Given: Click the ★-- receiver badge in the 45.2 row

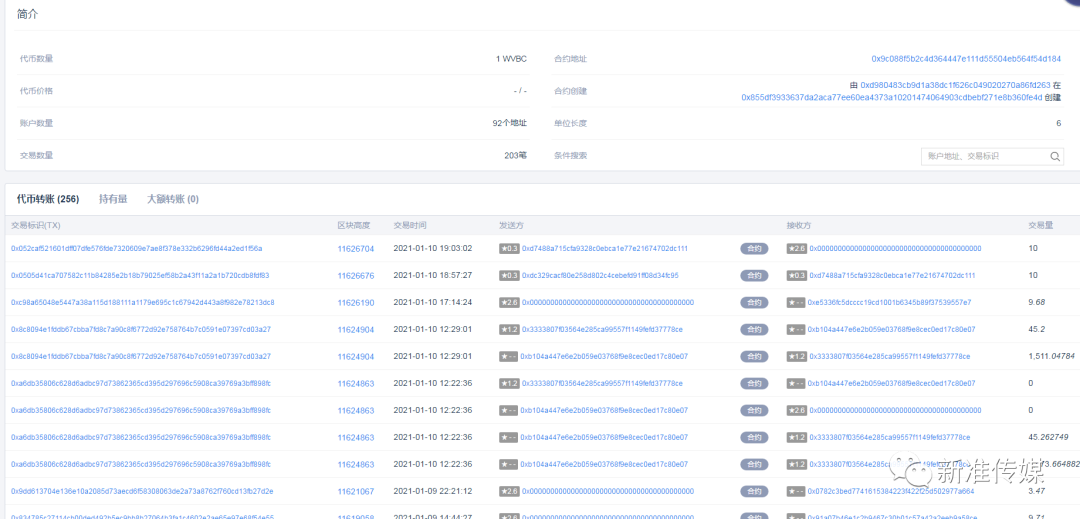Looking at the screenshot, I should click(x=796, y=330).
